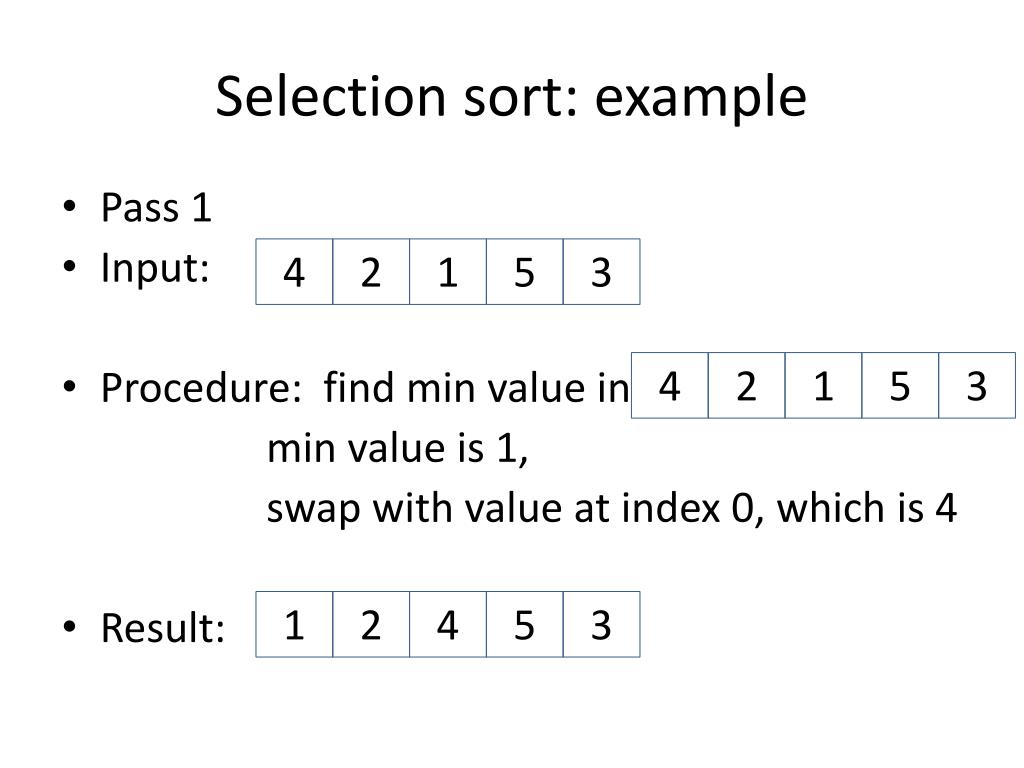Image resolution: width=1024 pixels, height=768 pixels.
Task: Click the 'Input:' label
Action: 155,268
